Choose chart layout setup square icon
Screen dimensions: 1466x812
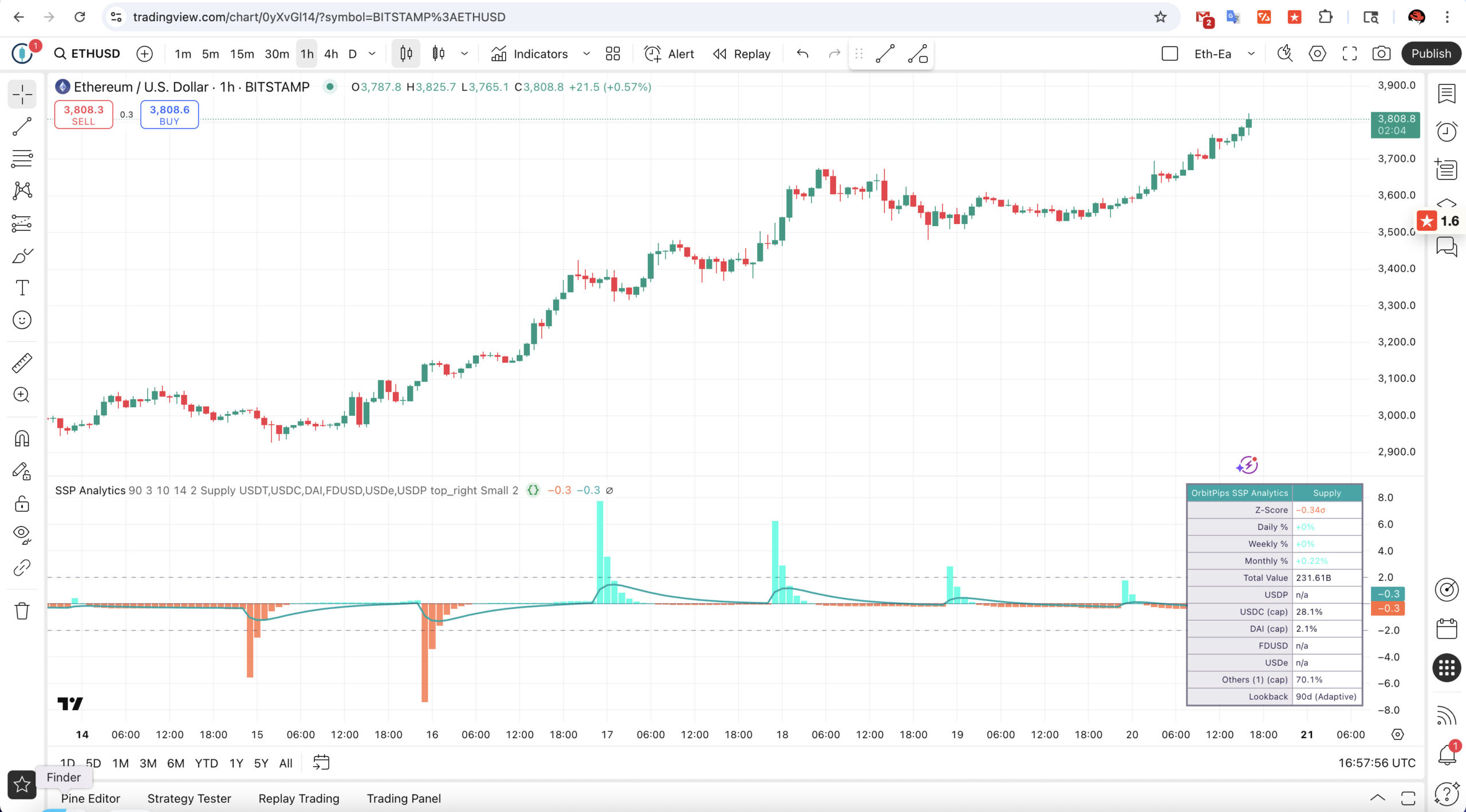(1169, 54)
